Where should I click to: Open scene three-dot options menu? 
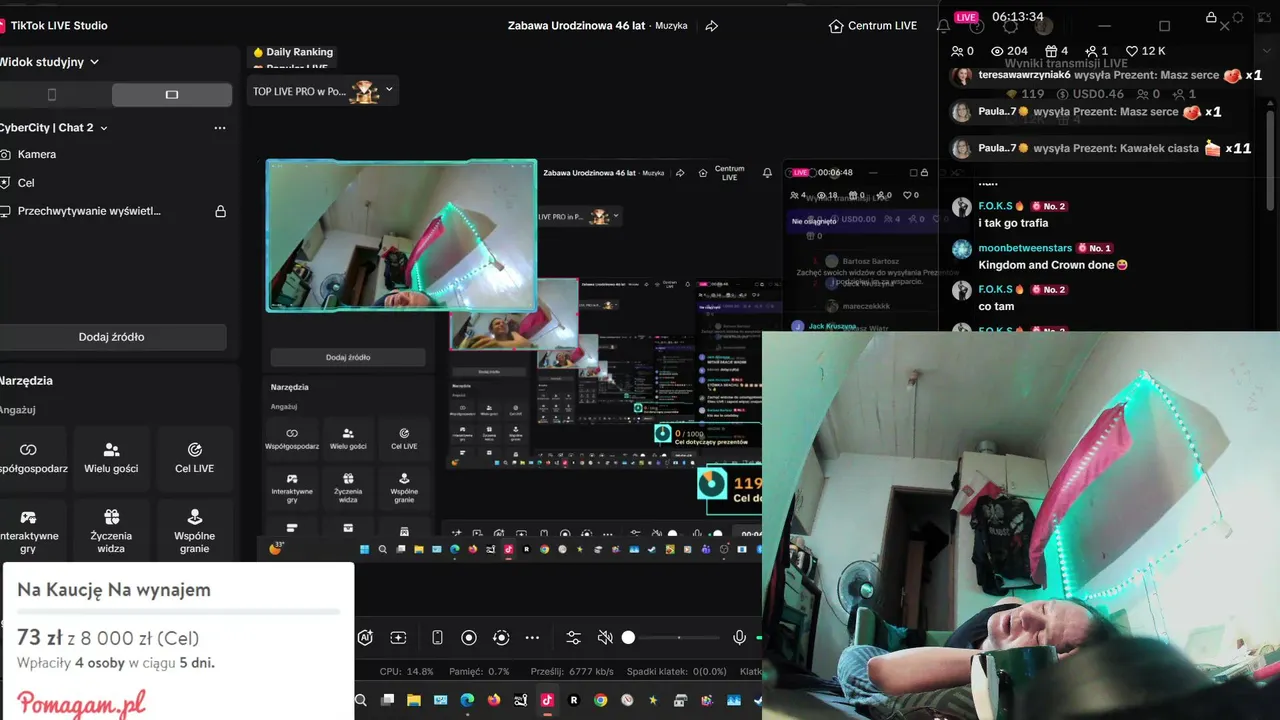220,128
